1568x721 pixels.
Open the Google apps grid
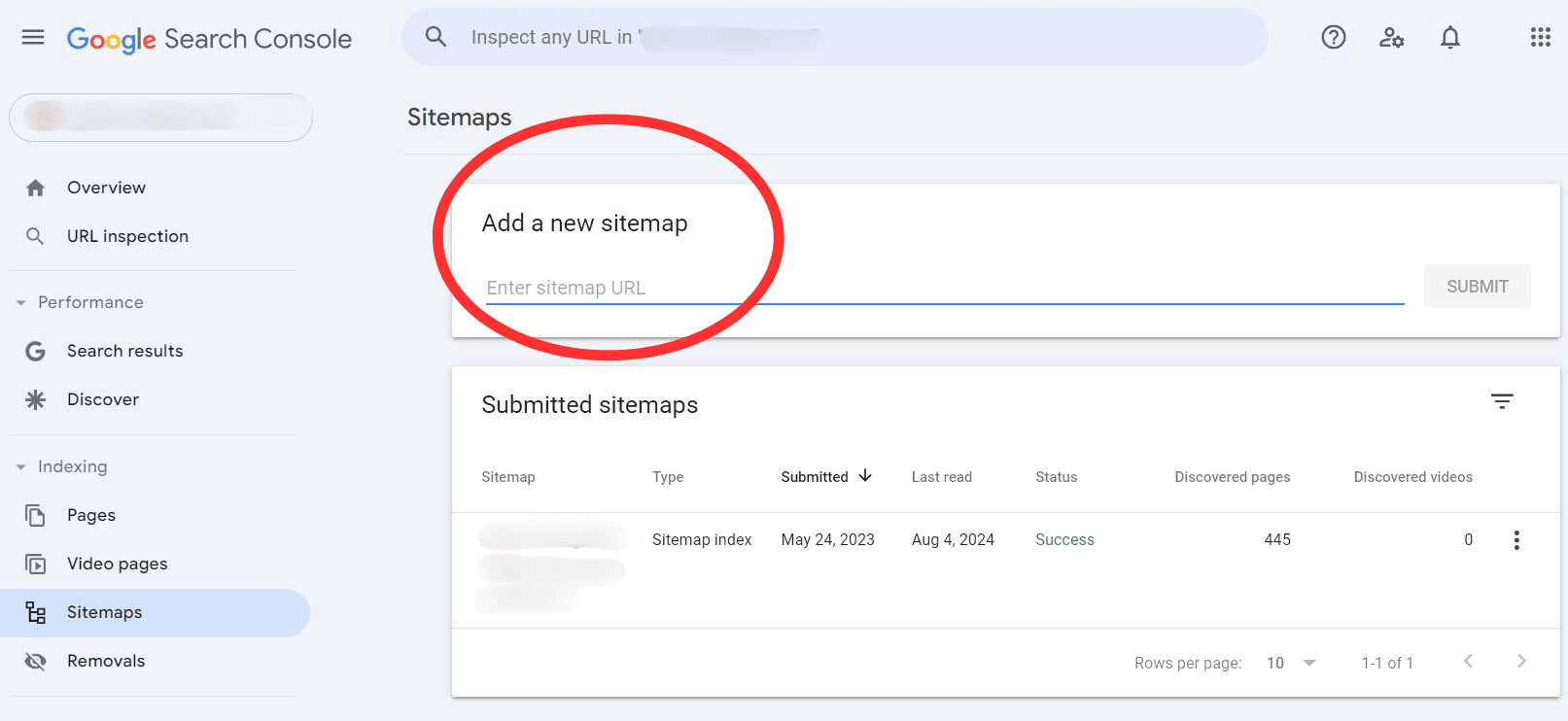click(x=1541, y=37)
